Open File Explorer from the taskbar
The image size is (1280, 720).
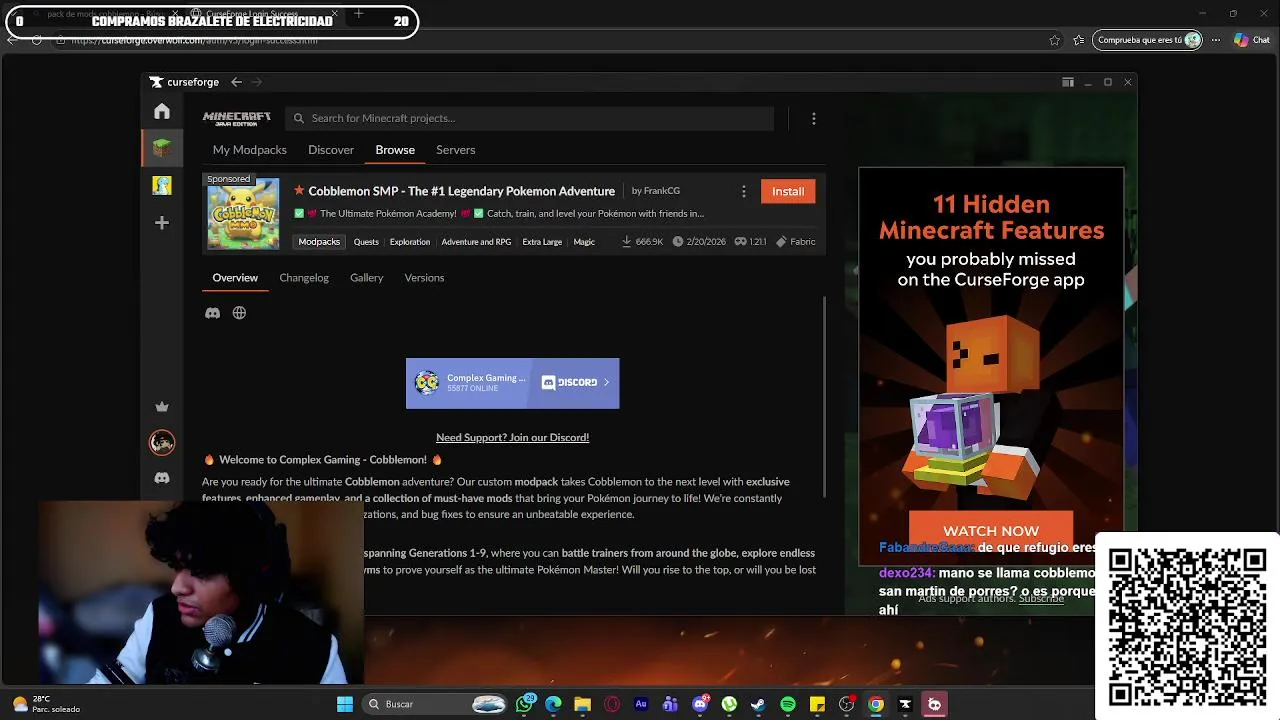[583, 704]
